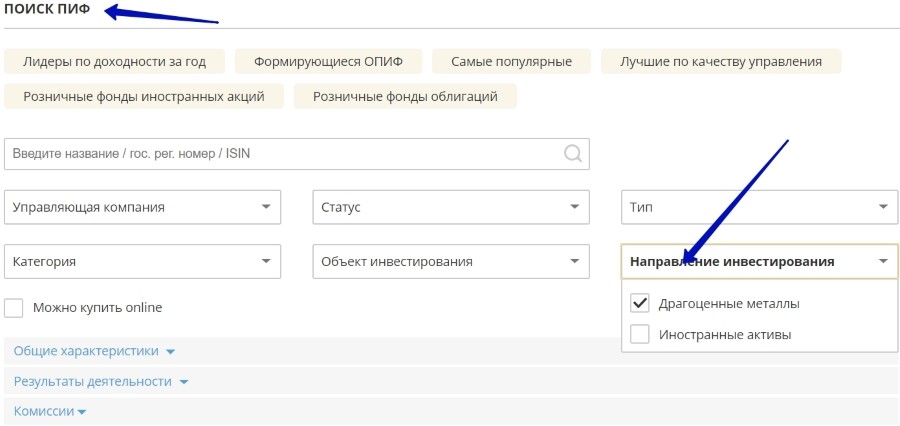This screenshot has width=900, height=426.
Task: Open the 'Тип' dropdown
Action: (759, 207)
